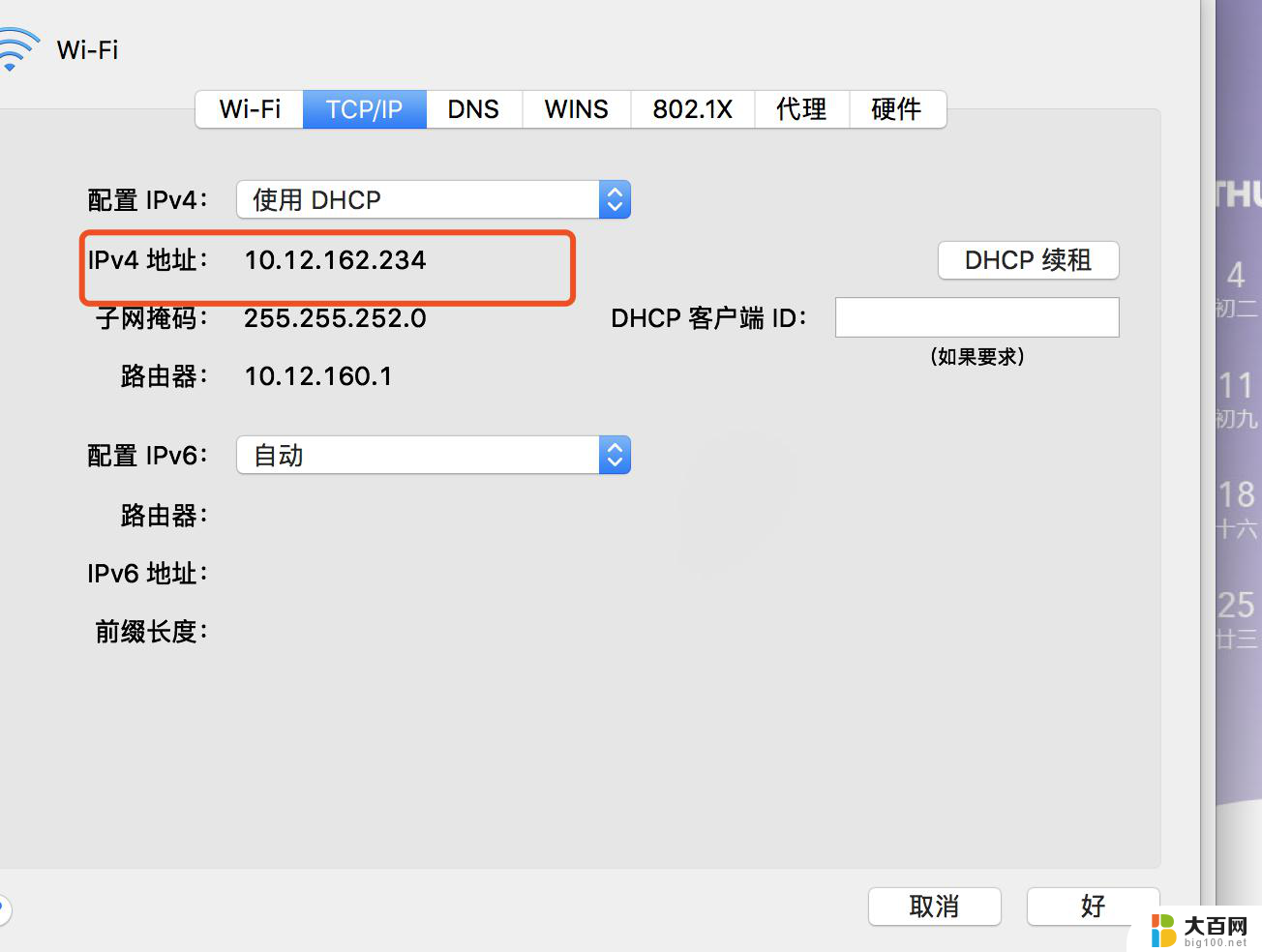Open the 硬件 hardware tab
Image resolution: width=1262 pixels, height=952 pixels.
pos(897,109)
